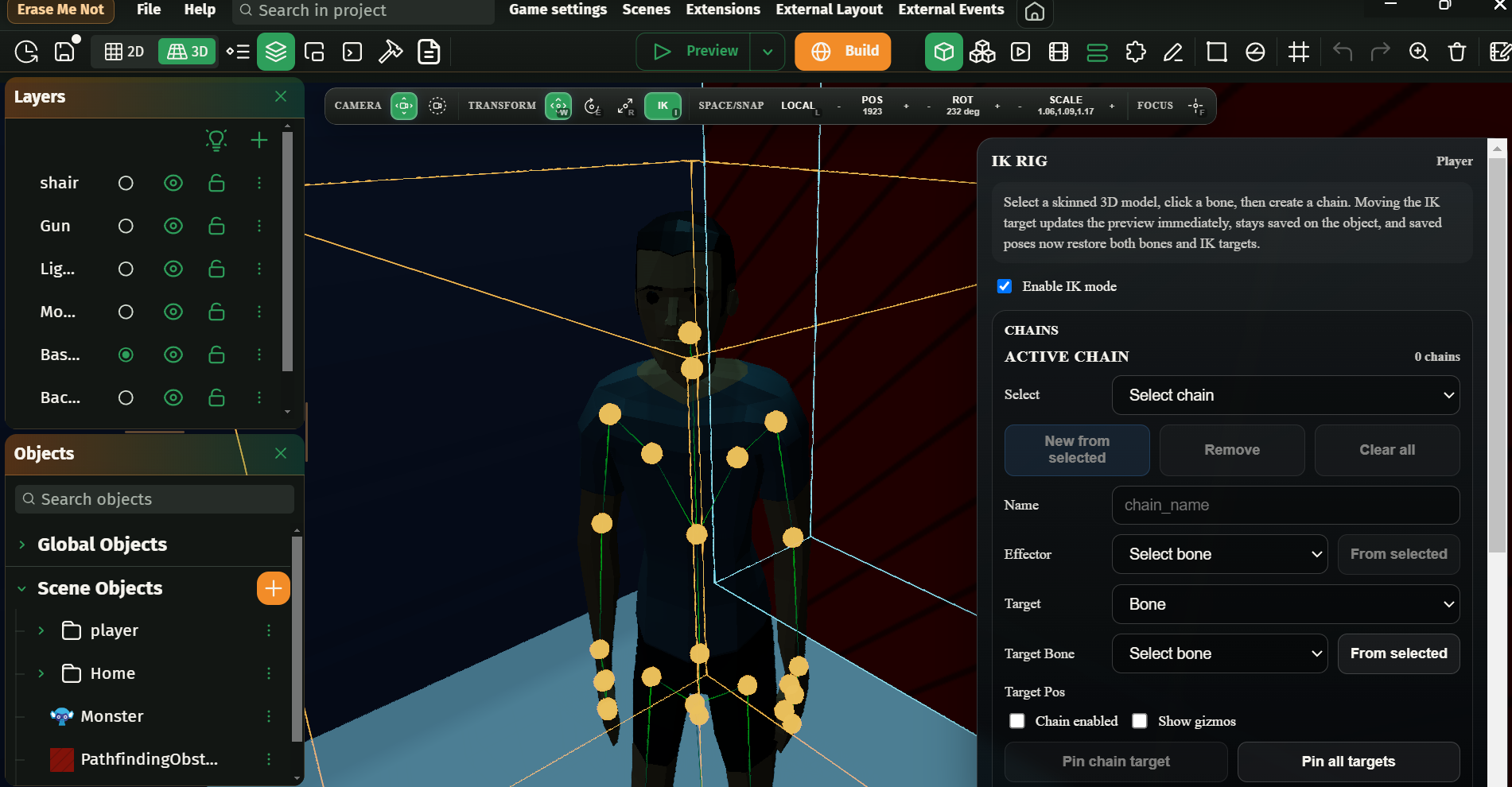Screen dimensions: 1512x787
Task: Hide the shair layer via eye icon
Action: tap(173, 183)
